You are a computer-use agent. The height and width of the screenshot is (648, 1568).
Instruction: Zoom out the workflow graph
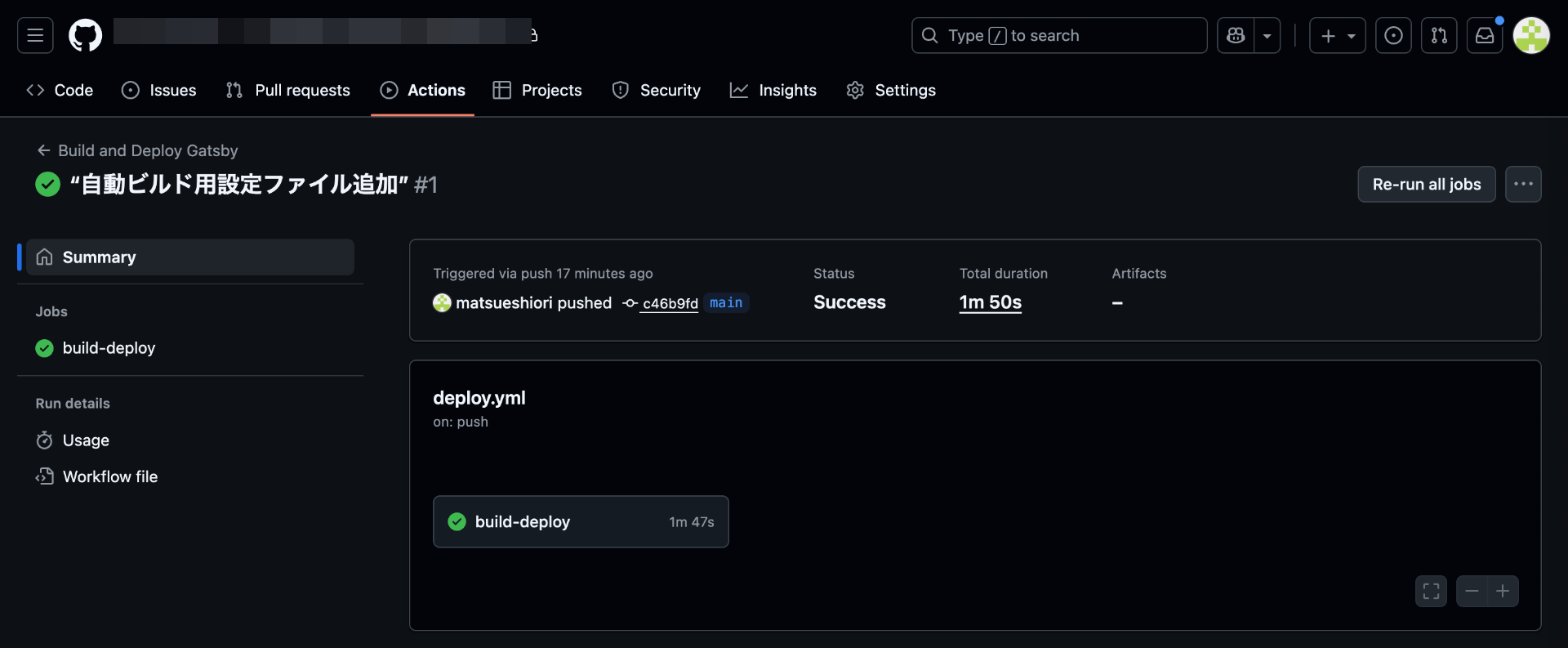point(1472,591)
